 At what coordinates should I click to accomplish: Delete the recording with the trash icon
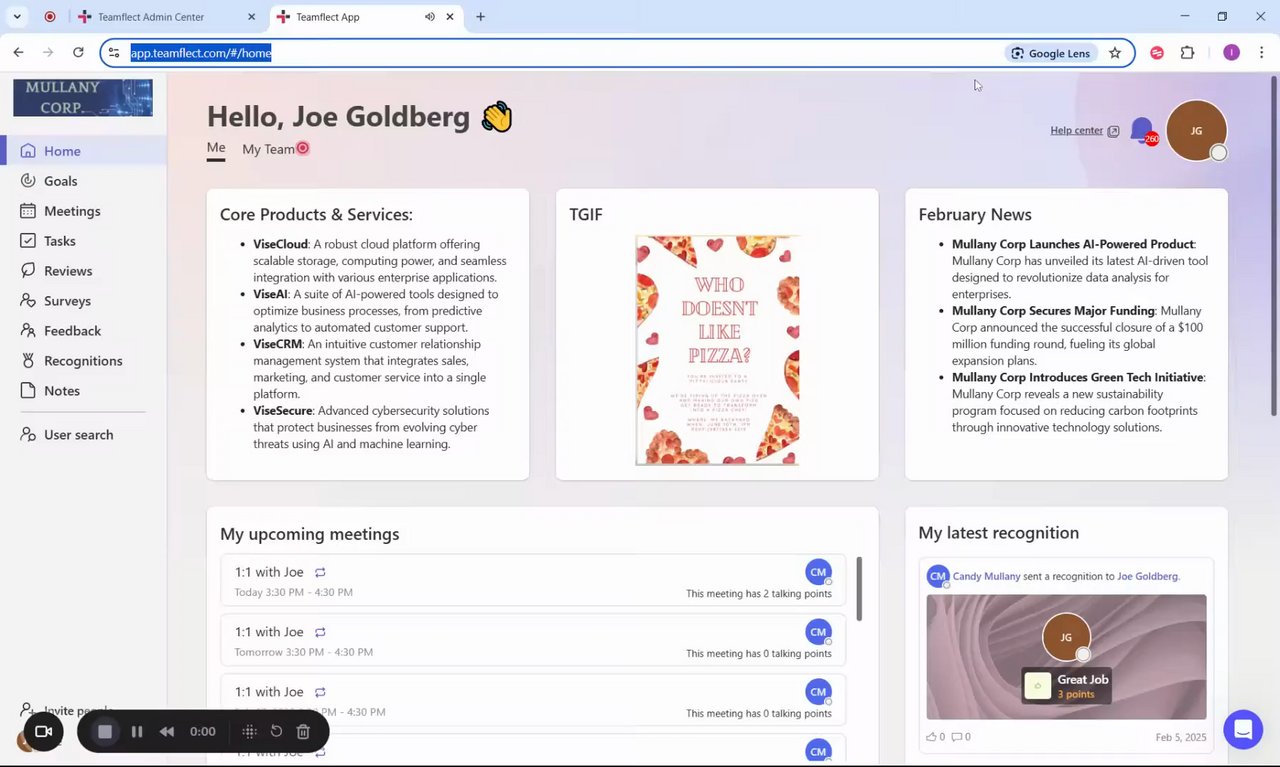click(304, 732)
